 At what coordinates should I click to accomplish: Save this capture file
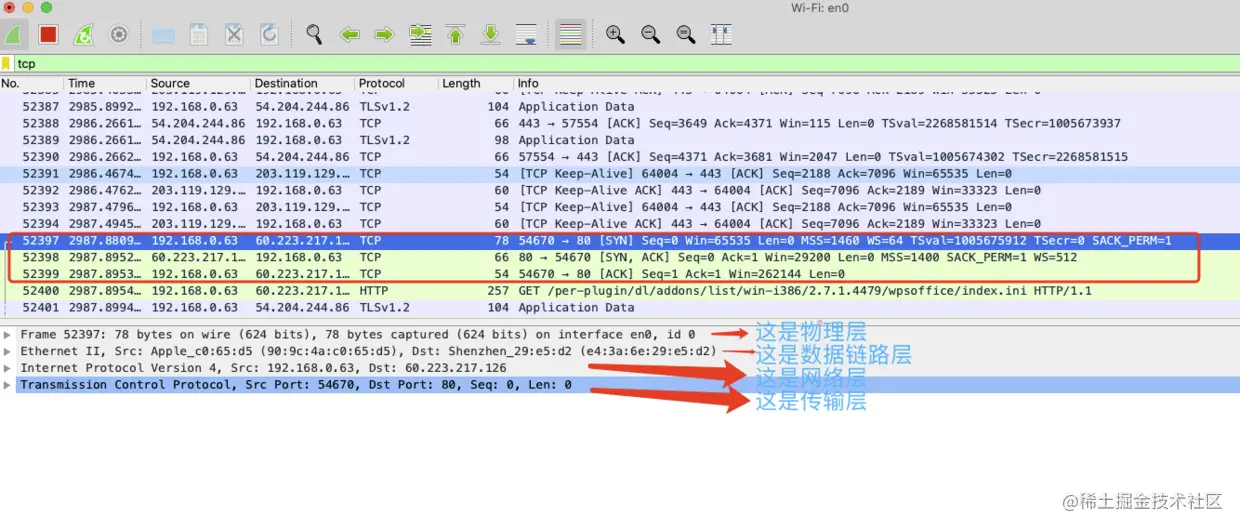pyautogui.click(x=199, y=35)
